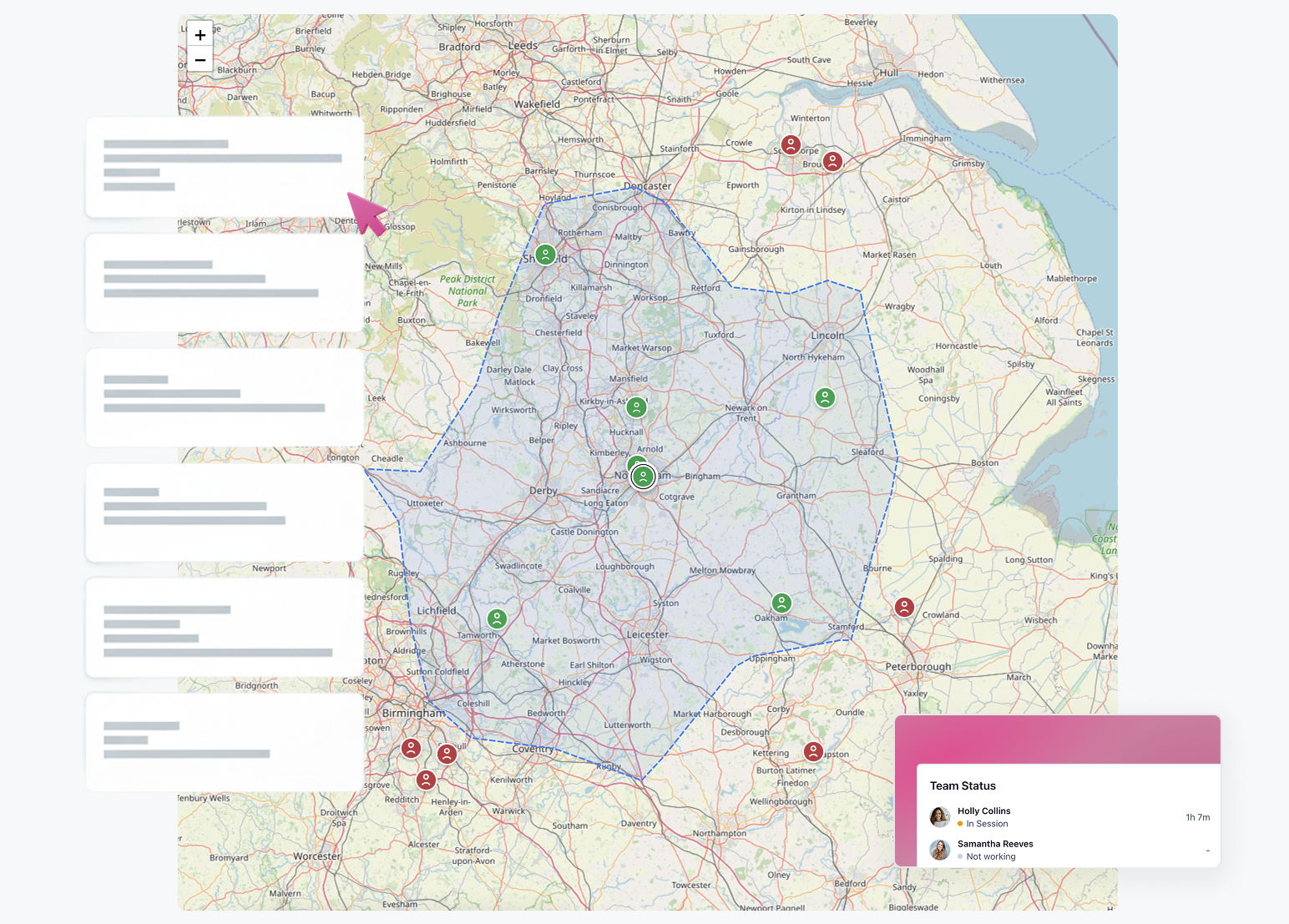Select the green marker near Sheffield

(546, 254)
